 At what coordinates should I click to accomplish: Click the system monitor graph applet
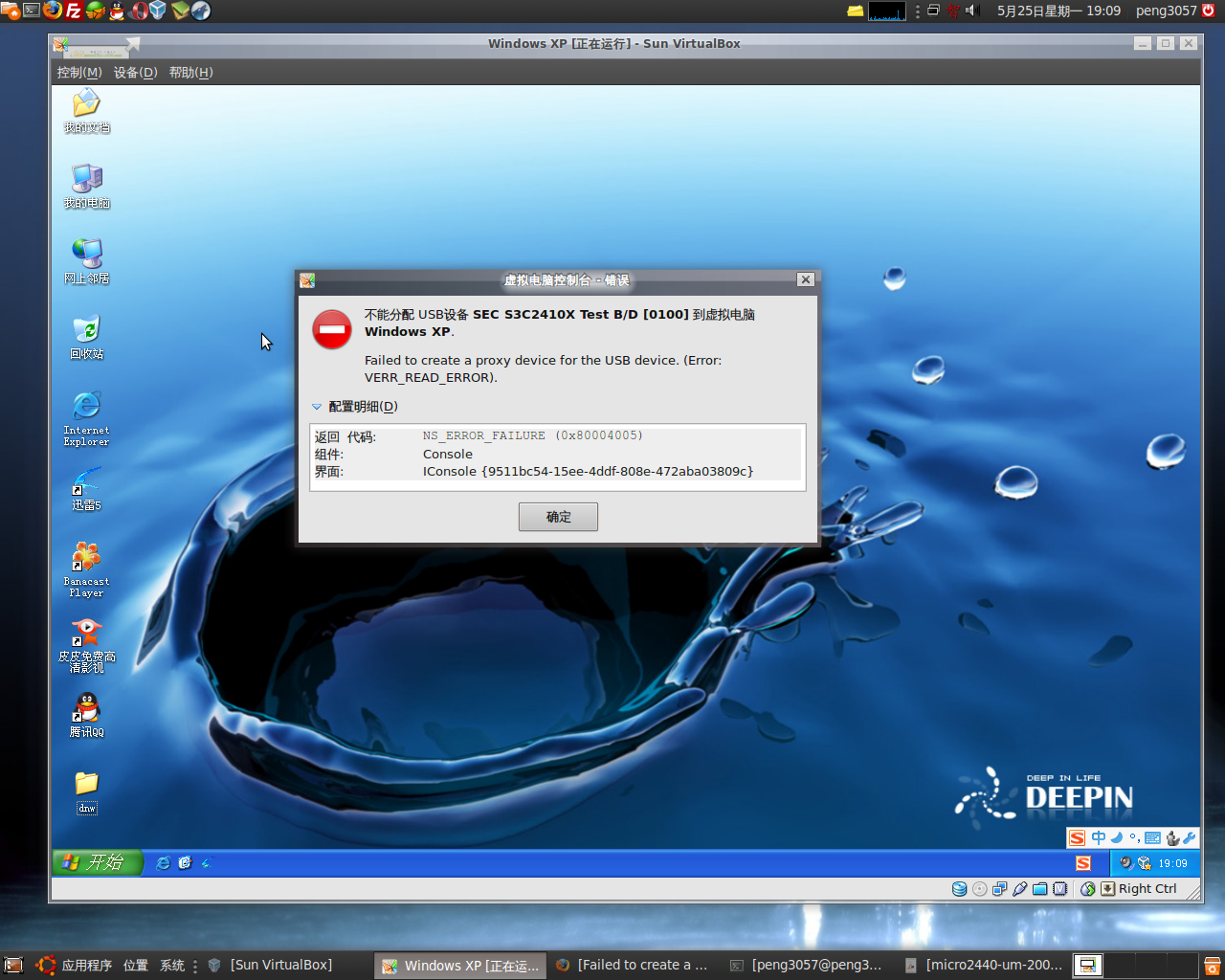887,11
